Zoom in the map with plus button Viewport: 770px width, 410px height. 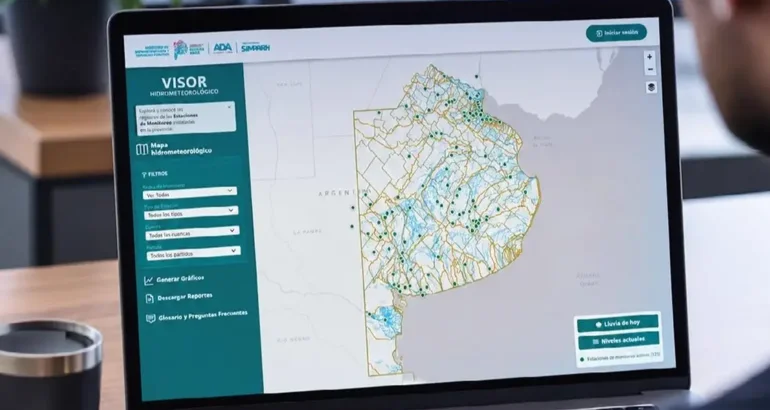click(x=650, y=57)
